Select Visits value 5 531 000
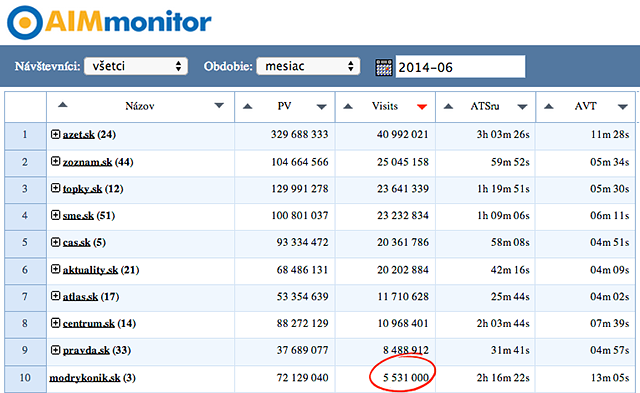 point(406,378)
